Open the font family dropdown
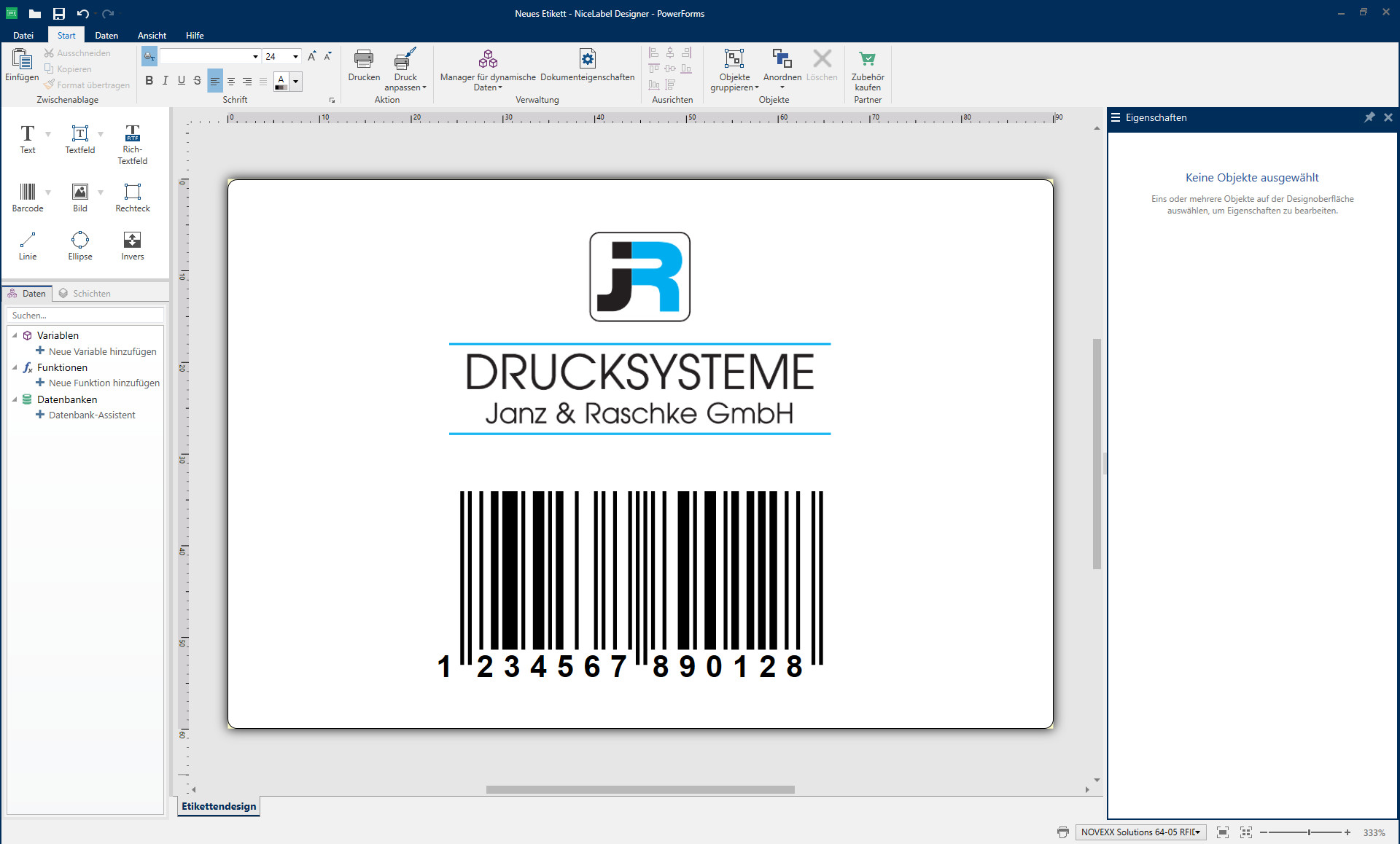 [254, 56]
